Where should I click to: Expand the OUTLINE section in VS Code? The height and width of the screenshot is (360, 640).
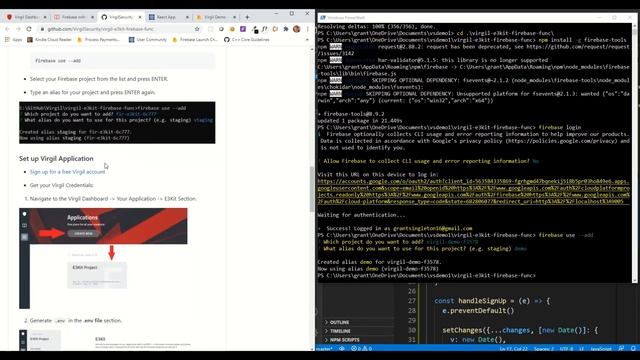(339, 322)
